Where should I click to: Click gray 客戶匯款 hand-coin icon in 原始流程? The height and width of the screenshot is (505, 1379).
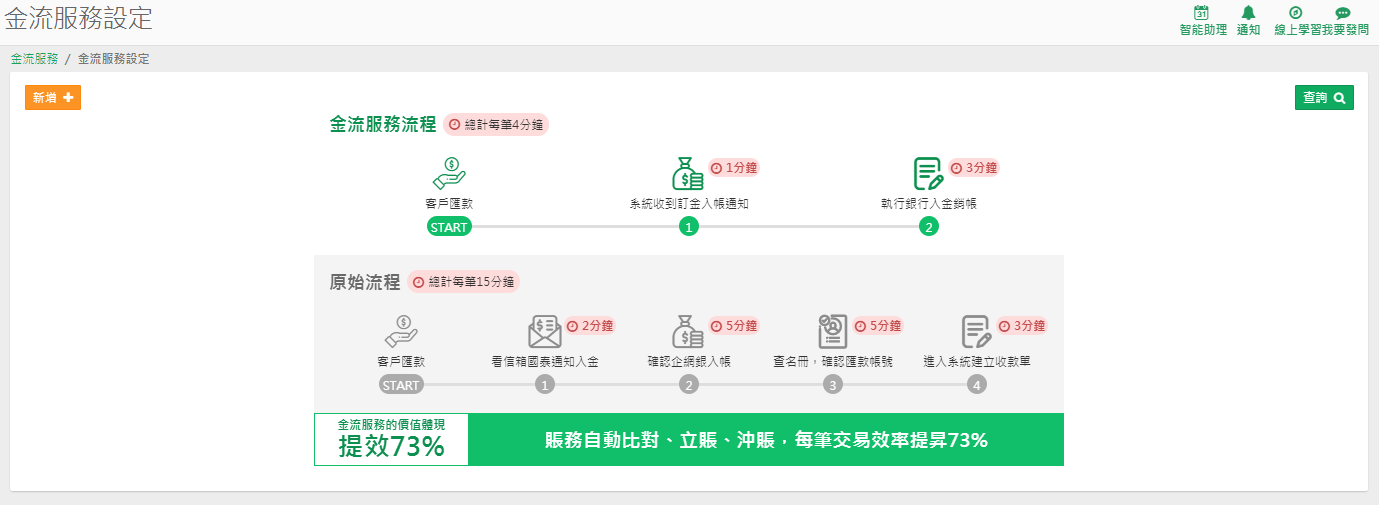[x=401, y=331]
